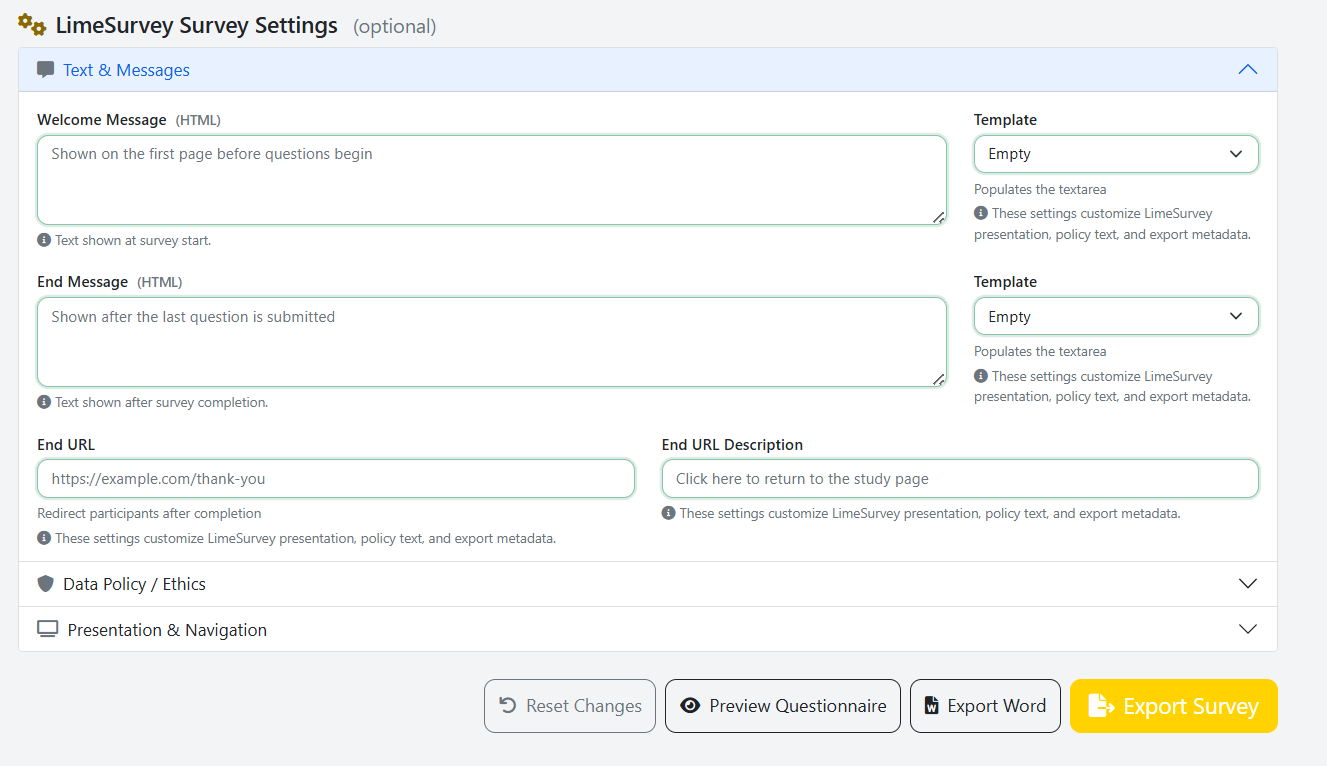Image resolution: width=1327 pixels, height=766 pixels.
Task: Open the Data Policy / Ethics section
Action: [x=648, y=584]
